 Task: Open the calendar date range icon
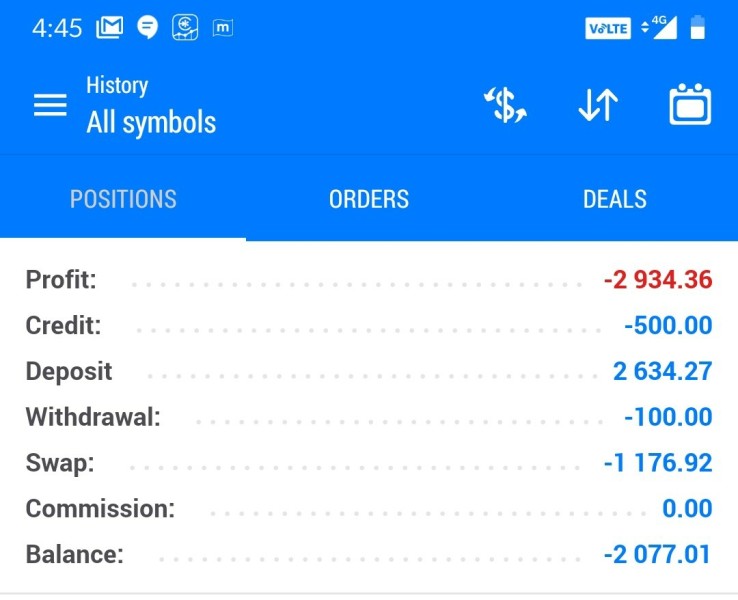(x=690, y=105)
